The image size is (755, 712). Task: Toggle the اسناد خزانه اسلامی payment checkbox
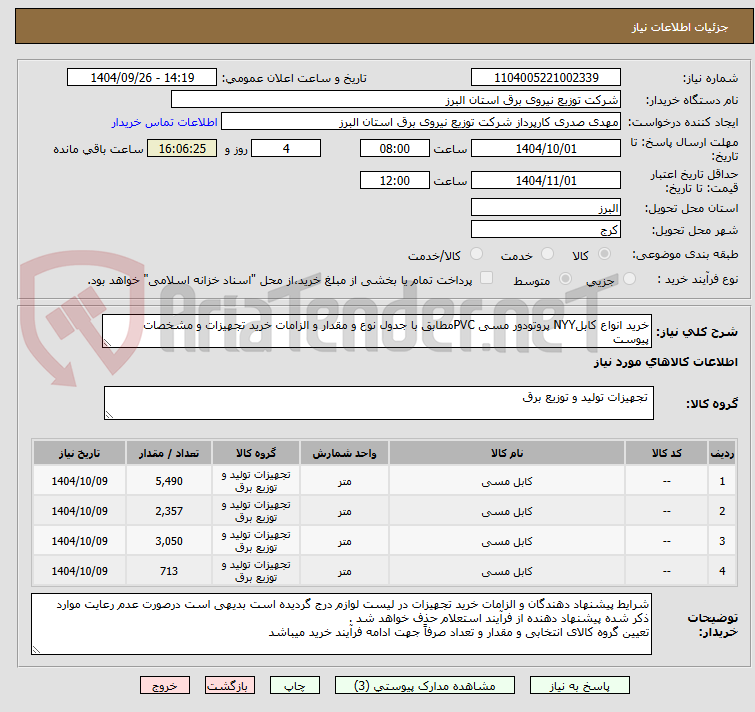pos(486,278)
